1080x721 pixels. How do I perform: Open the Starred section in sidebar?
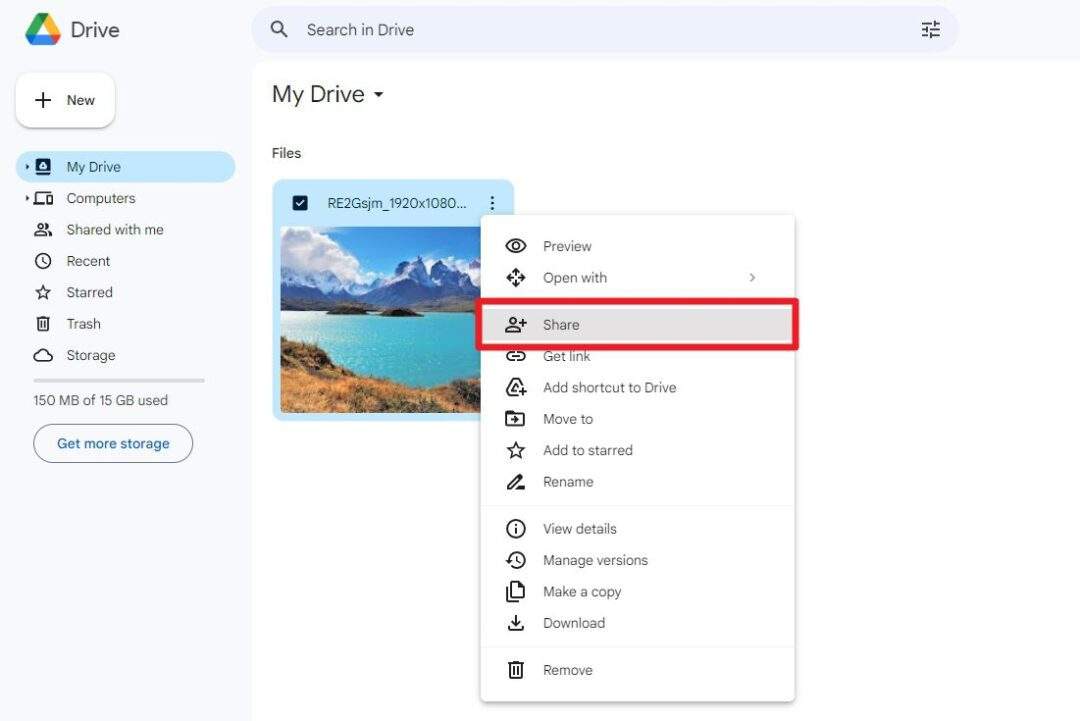[x=125, y=293]
